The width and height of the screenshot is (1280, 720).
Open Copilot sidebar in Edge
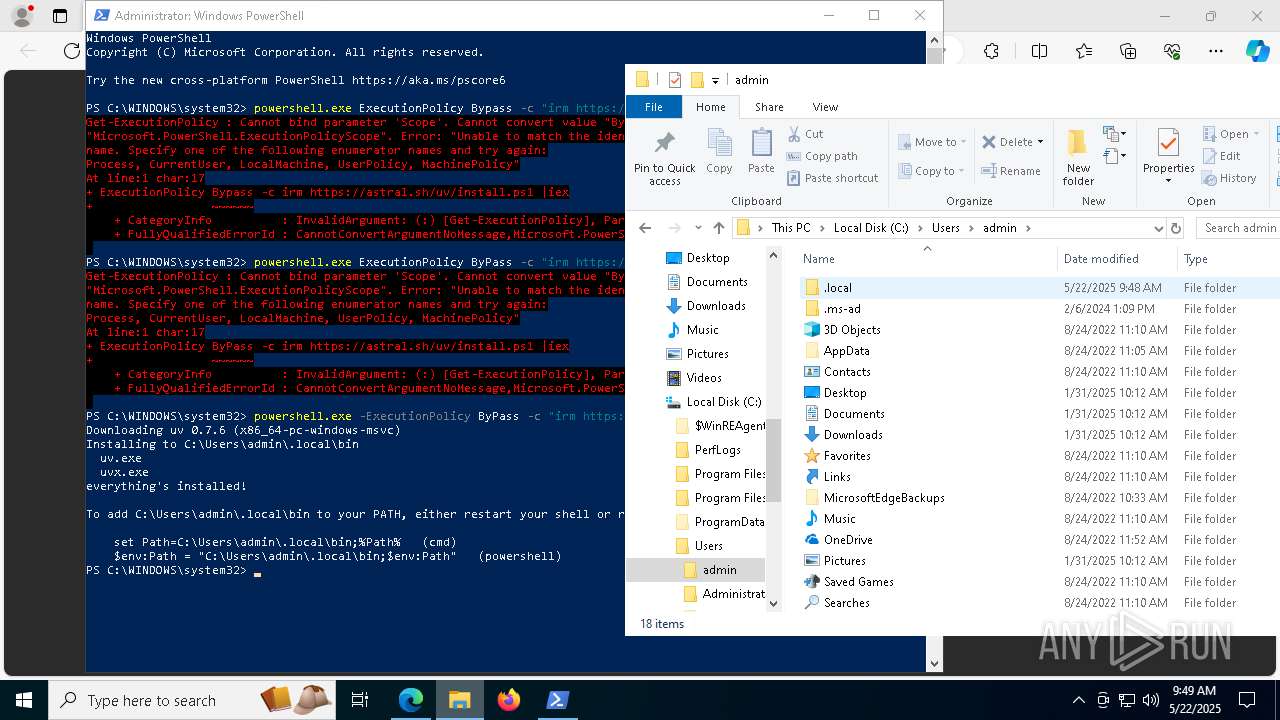1257,52
